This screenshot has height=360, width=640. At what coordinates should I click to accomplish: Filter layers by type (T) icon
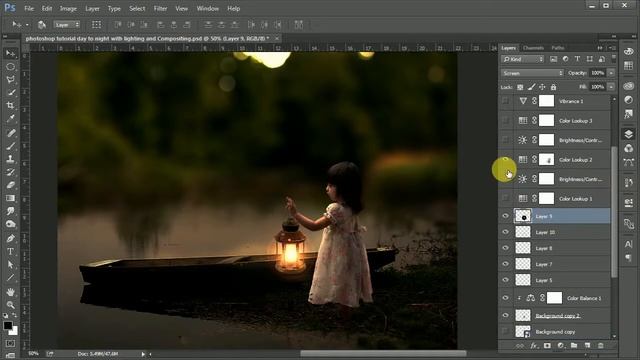coord(577,59)
